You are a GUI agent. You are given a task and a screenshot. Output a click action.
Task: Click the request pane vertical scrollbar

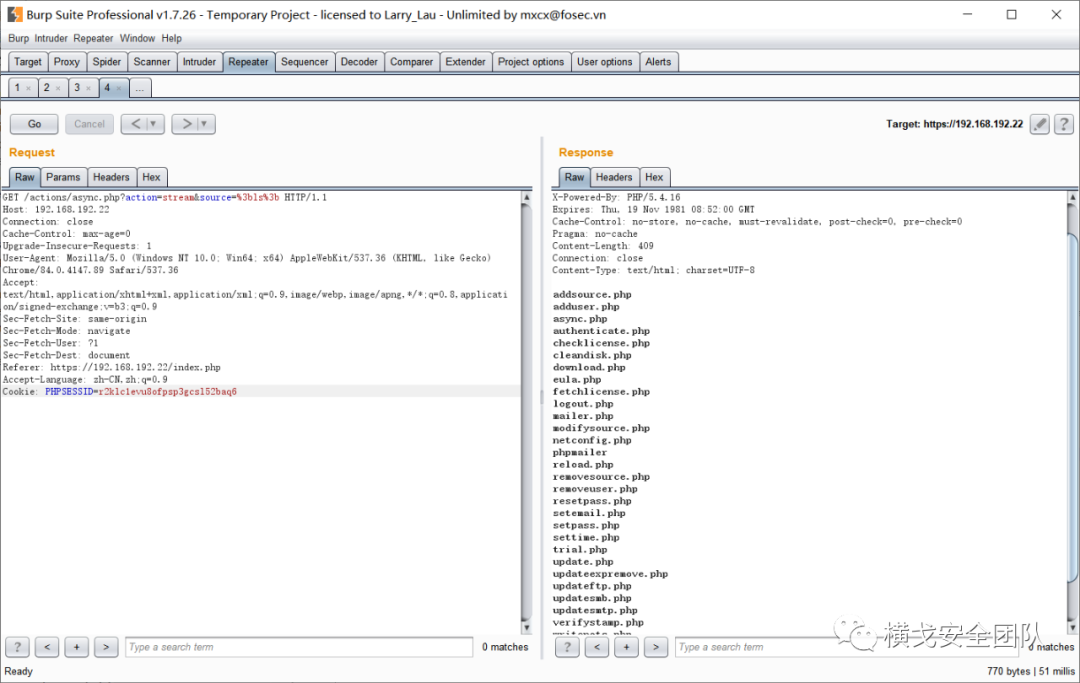tap(526, 412)
